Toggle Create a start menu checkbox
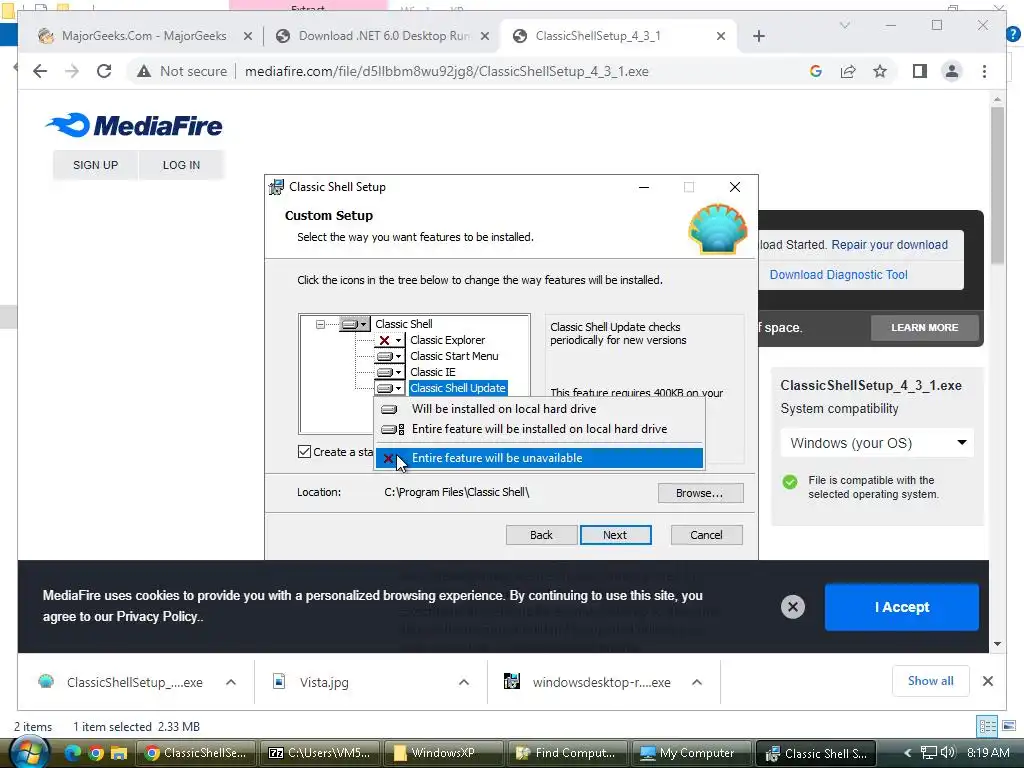Screen dimensions: 1024x768 (304, 451)
